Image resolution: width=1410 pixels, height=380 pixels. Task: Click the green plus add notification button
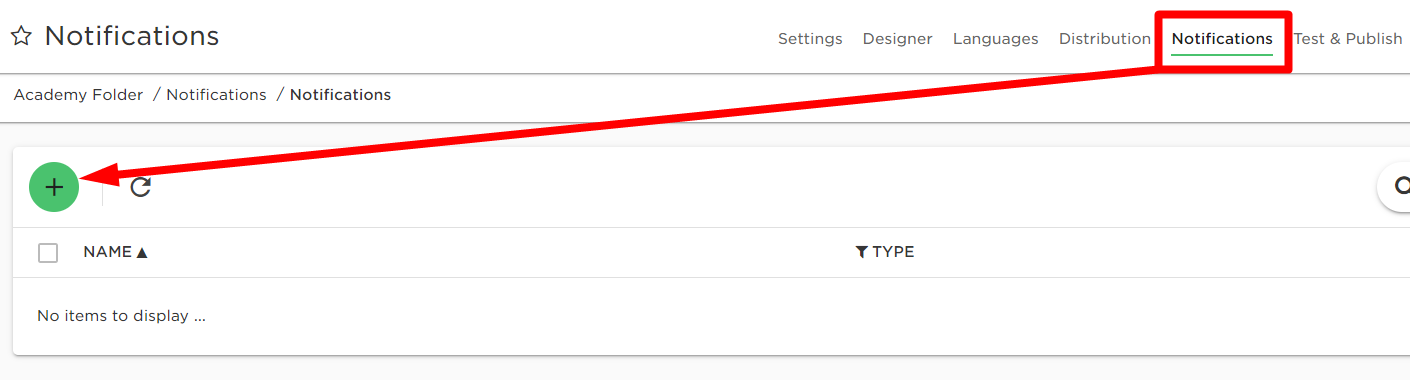[x=54, y=187]
